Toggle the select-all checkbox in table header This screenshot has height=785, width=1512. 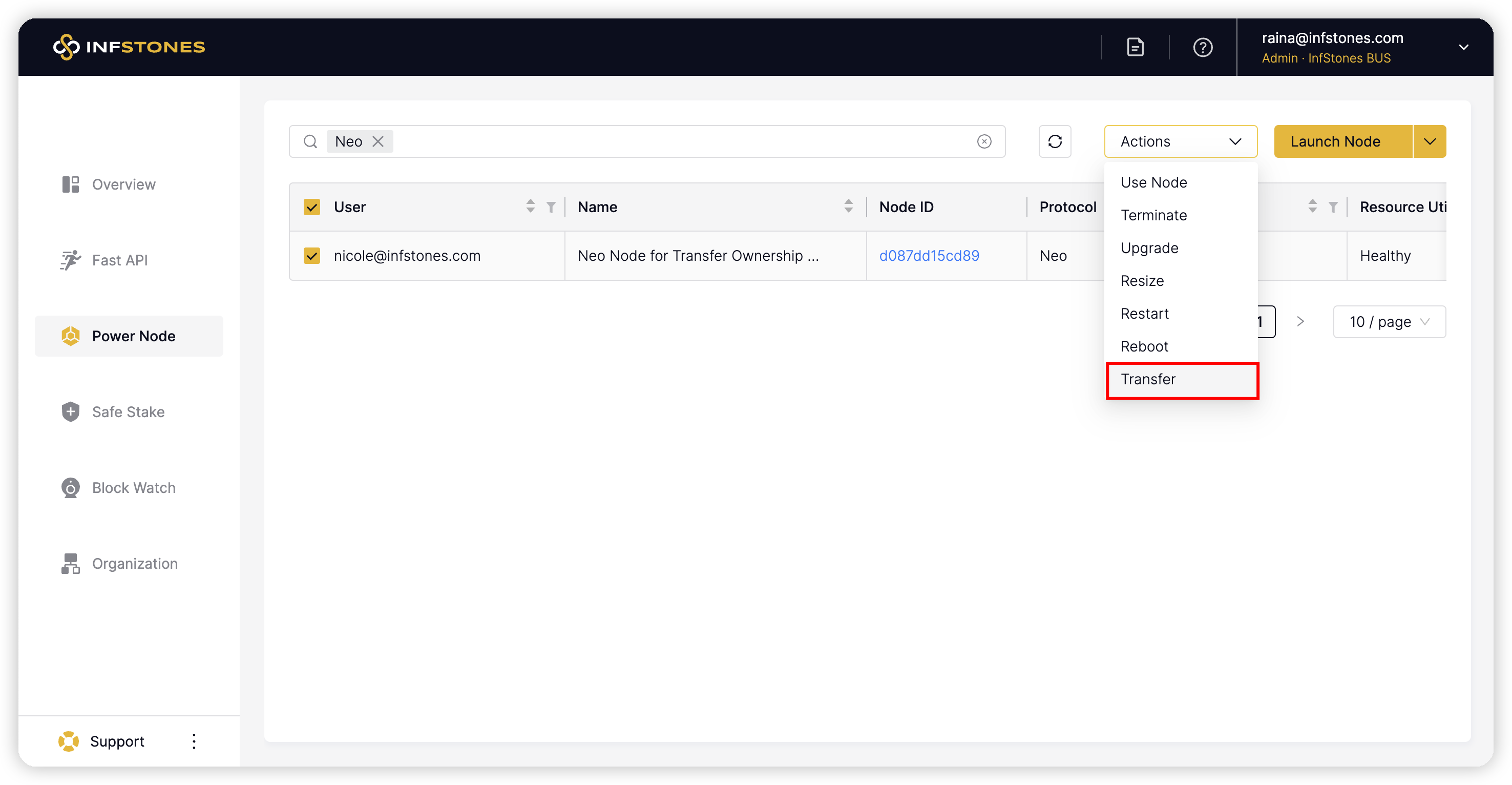312,206
